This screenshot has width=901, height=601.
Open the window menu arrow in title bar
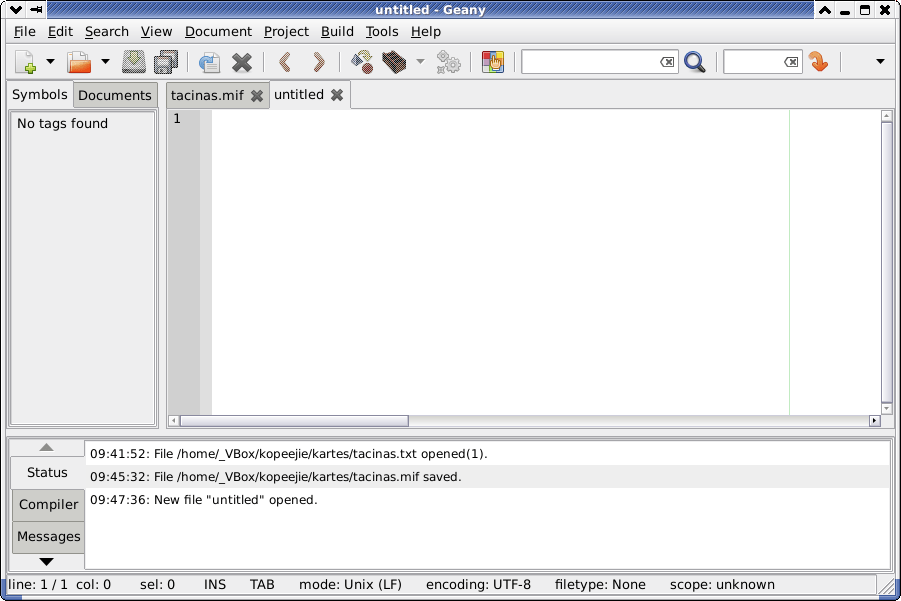pos(16,9)
